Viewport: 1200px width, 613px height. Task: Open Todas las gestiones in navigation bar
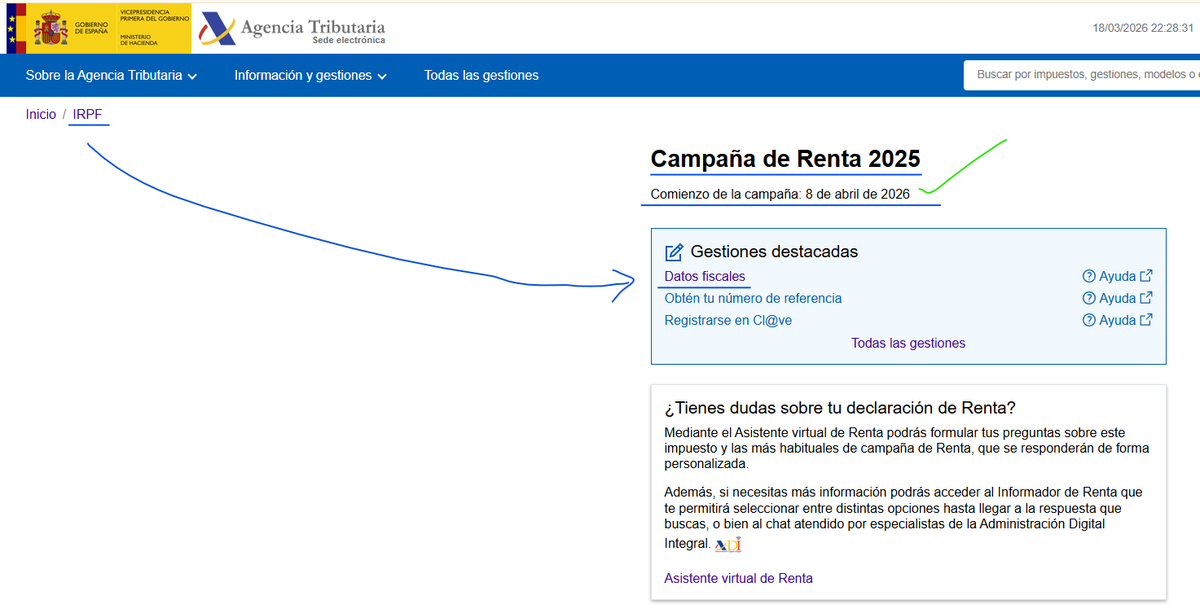481,75
